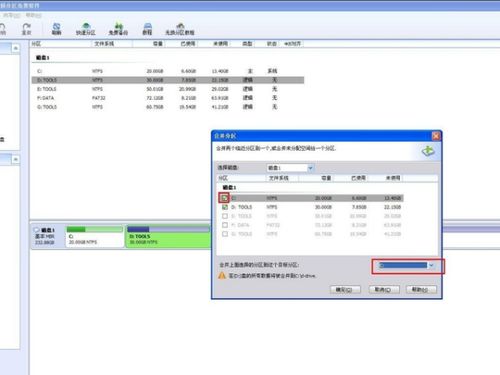Click the Undo arrow icon in toolbar
Viewport: 500px width, 375px height.
pos(2,29)
